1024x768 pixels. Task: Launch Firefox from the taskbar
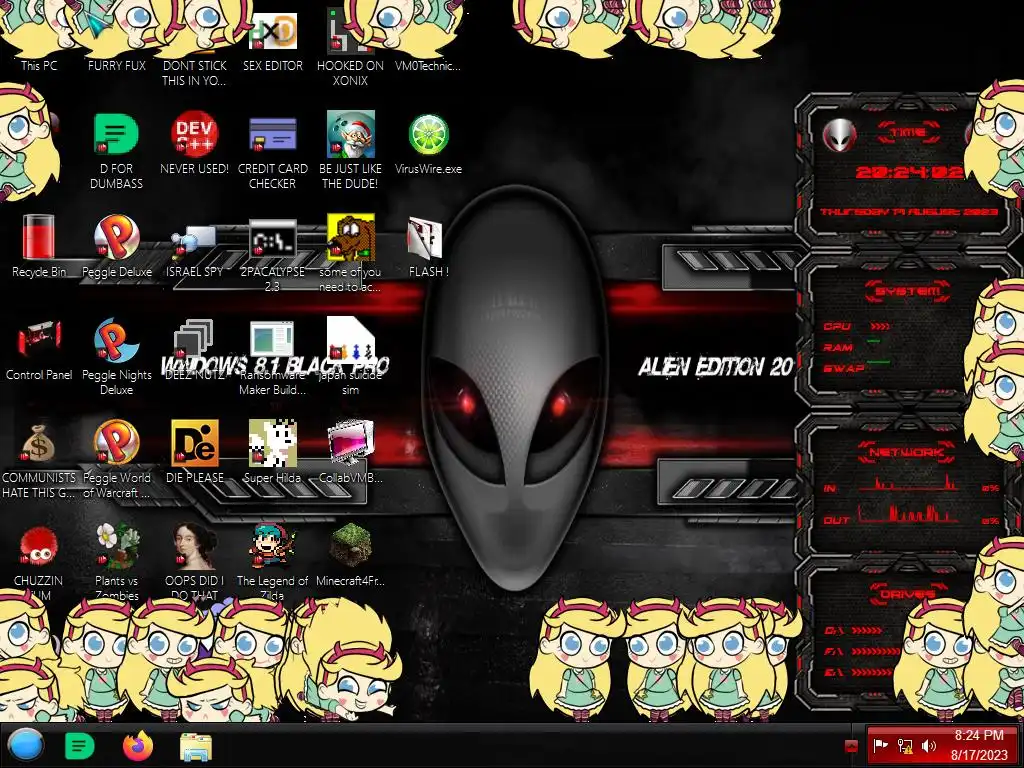(138, 746)
